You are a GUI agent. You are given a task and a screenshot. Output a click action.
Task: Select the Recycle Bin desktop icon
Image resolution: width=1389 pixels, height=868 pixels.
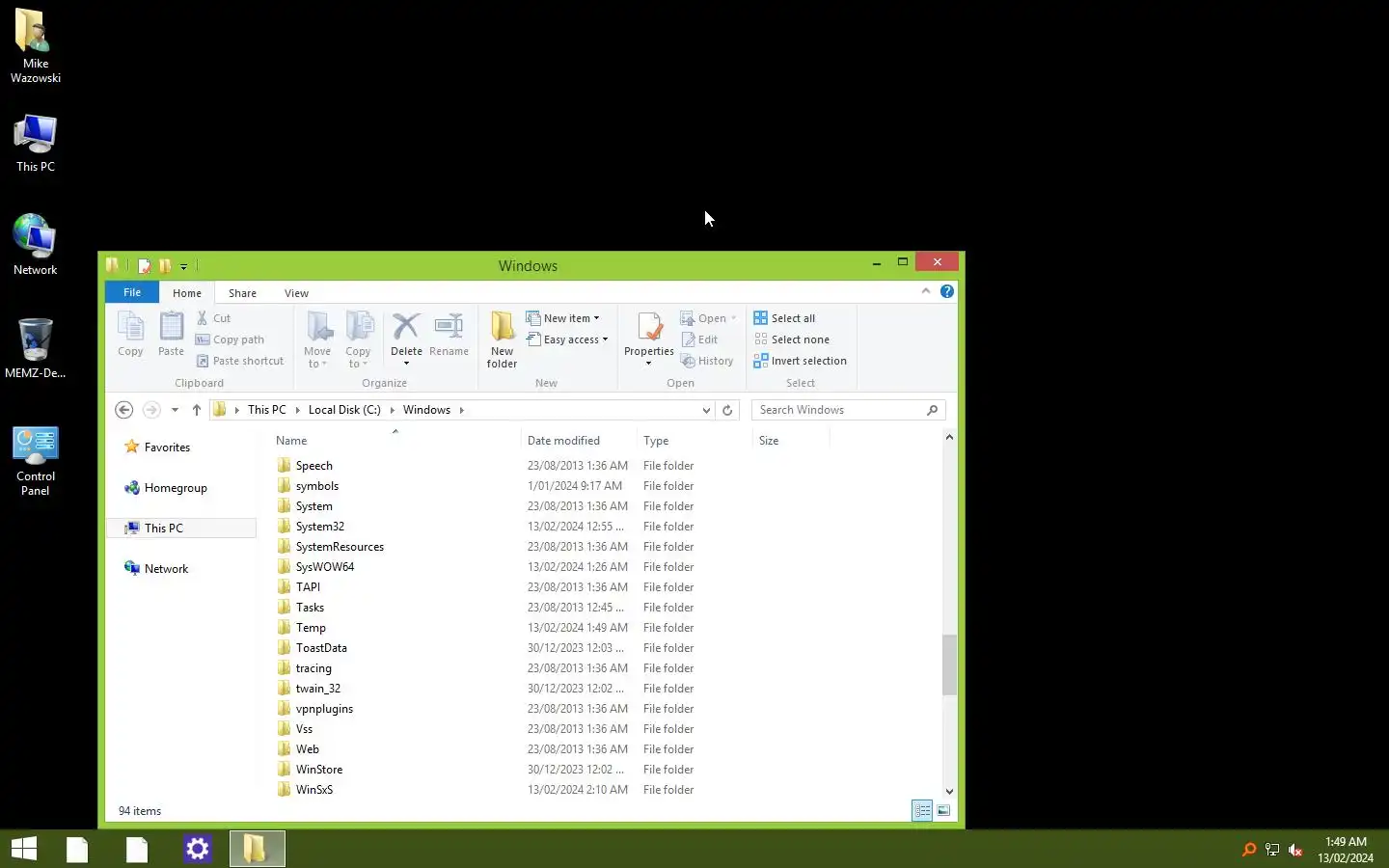(35, 347)
